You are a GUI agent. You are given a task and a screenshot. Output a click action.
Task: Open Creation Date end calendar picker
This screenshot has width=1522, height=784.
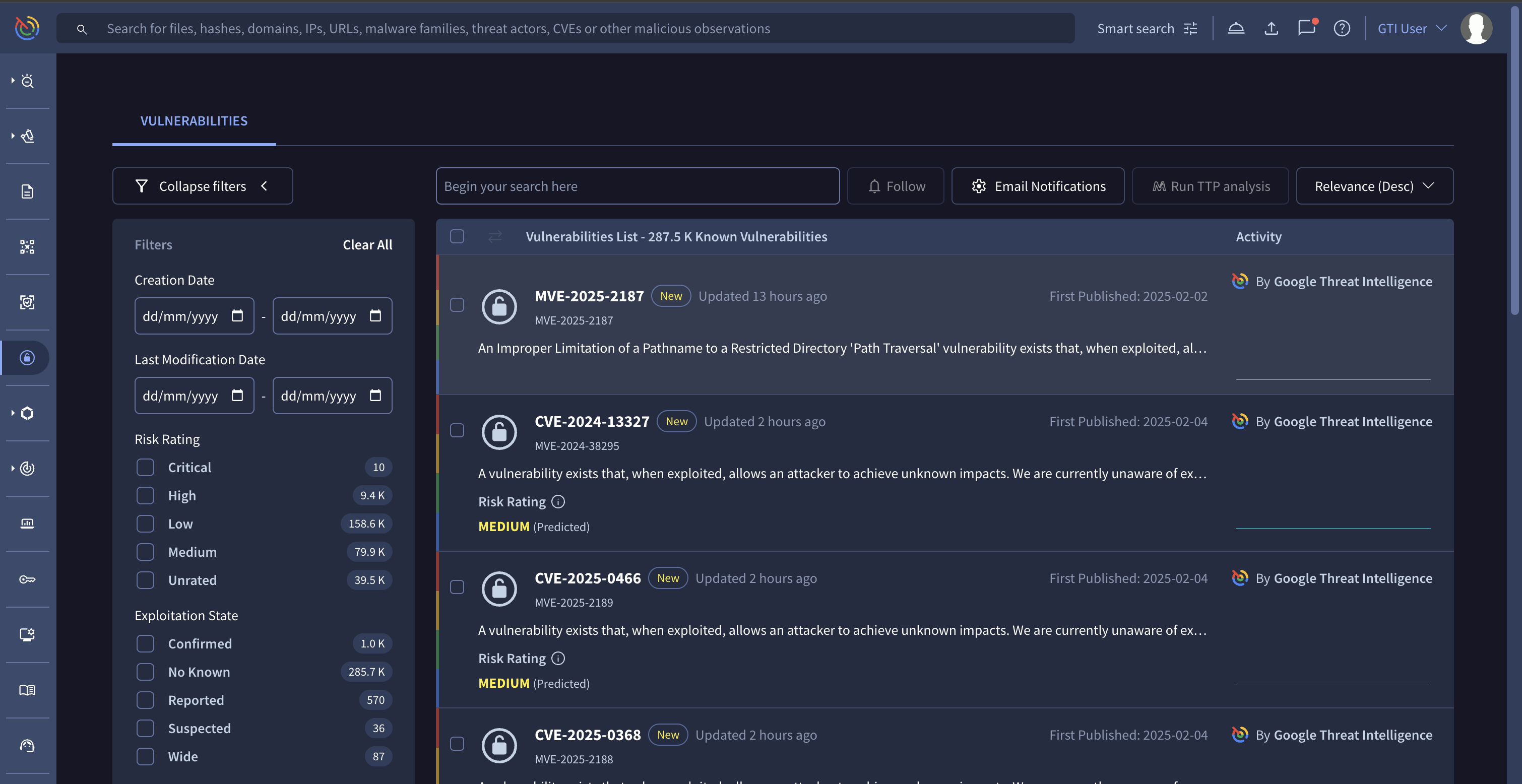[x=376, y=315]
